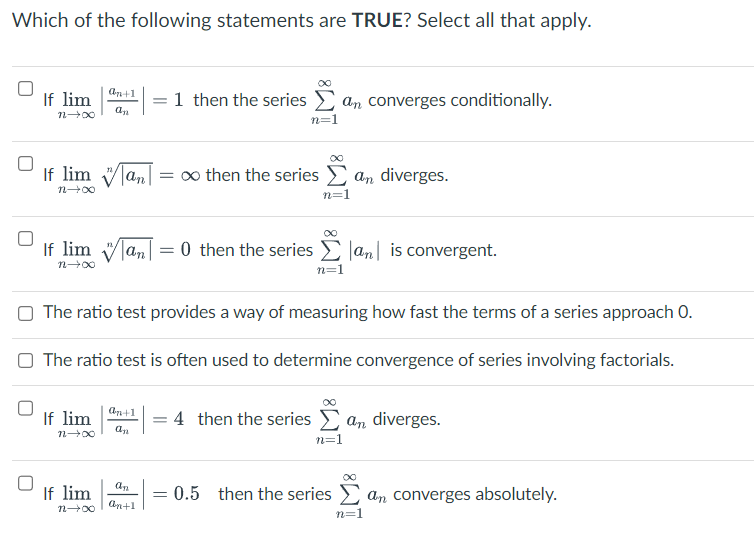The width and height of the screenshot is (754, 558).
Task: Click 'Select all that apply.' in the heading
Action: (504, 21)
